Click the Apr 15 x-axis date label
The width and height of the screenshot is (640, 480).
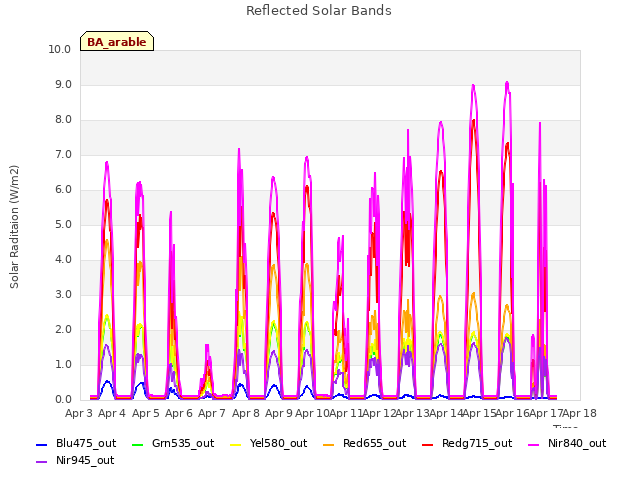click(480, 414)
